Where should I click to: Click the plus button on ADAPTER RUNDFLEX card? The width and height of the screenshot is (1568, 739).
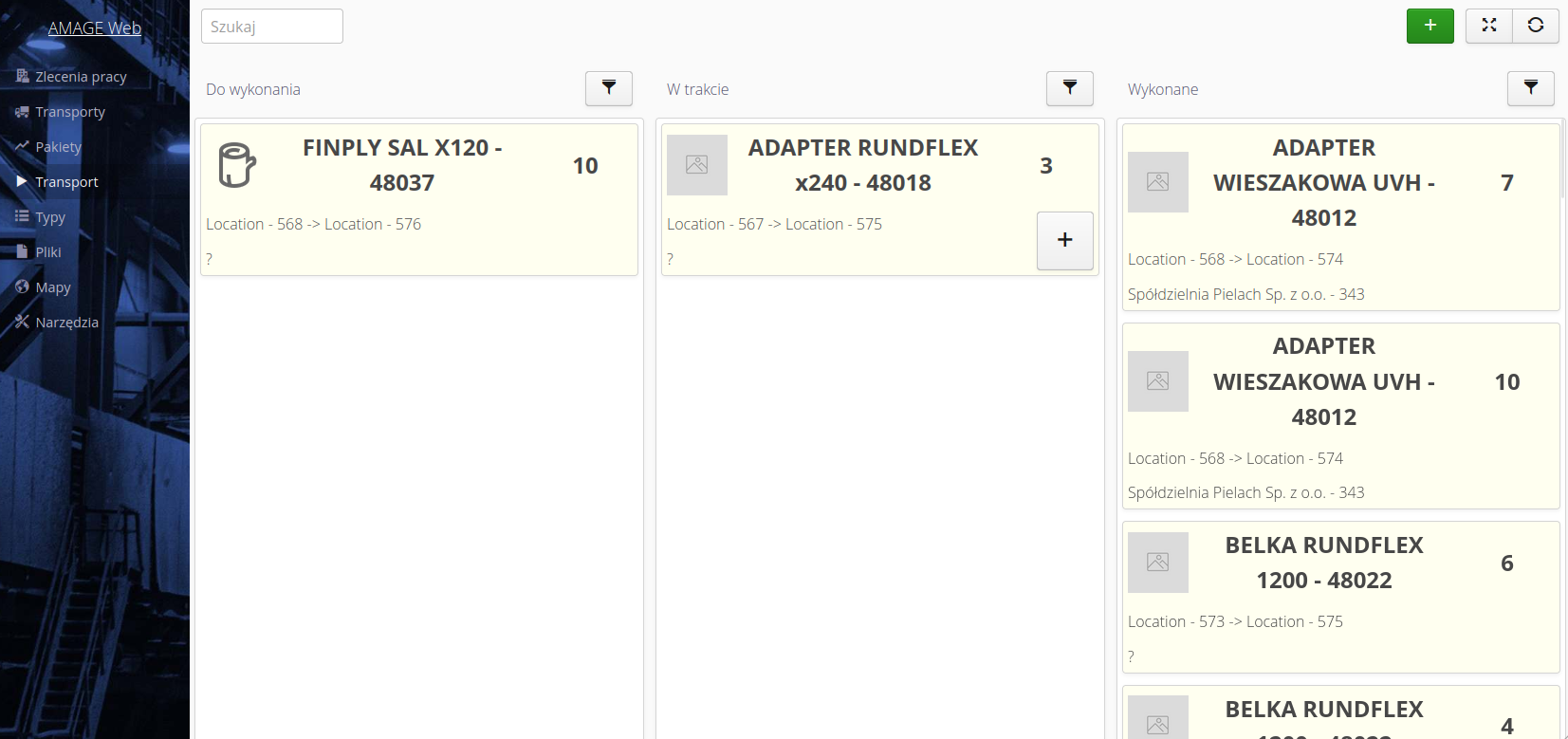pyautogui.click(x=1064, y=240)
